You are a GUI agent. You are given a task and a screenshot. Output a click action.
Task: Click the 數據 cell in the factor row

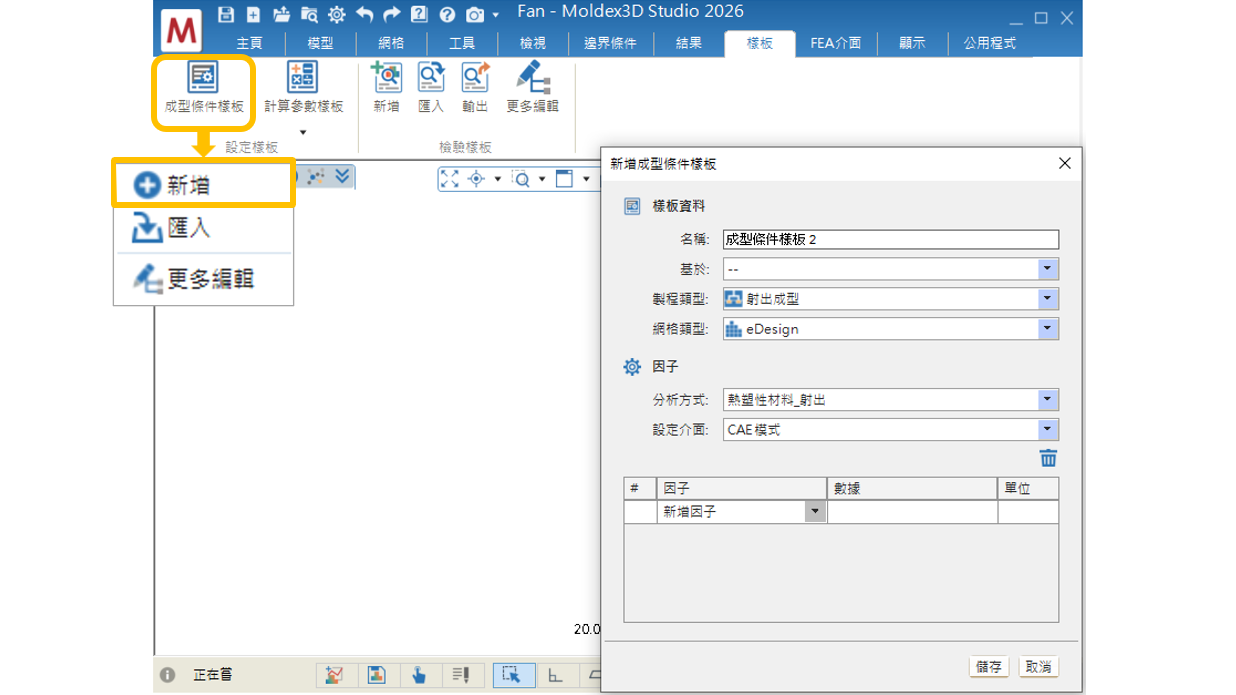coord(913,511)
